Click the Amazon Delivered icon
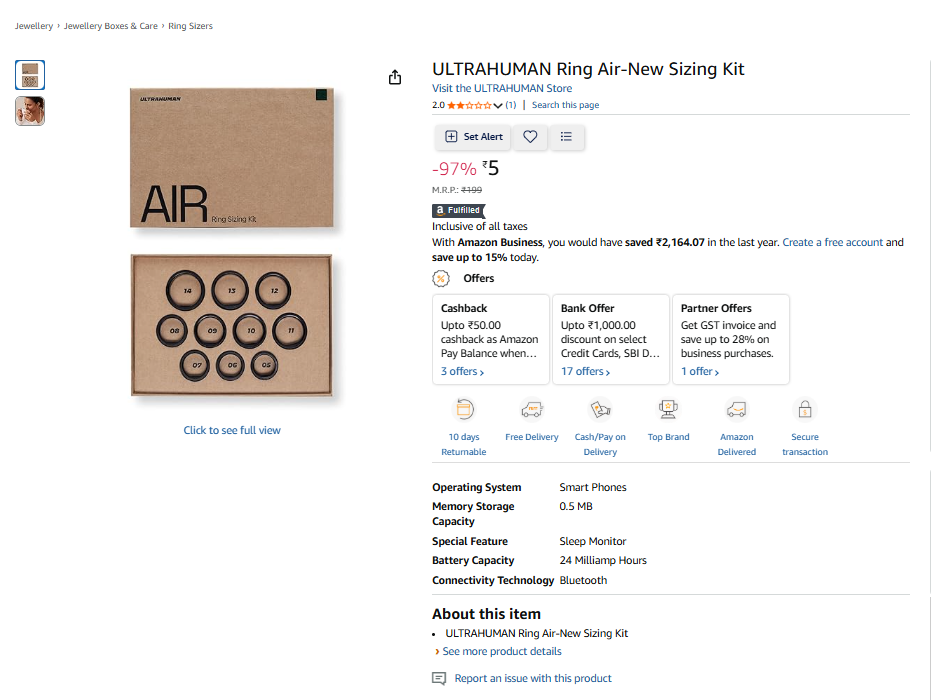This screenshot has height=700, width=931. [x=737, y=409]
